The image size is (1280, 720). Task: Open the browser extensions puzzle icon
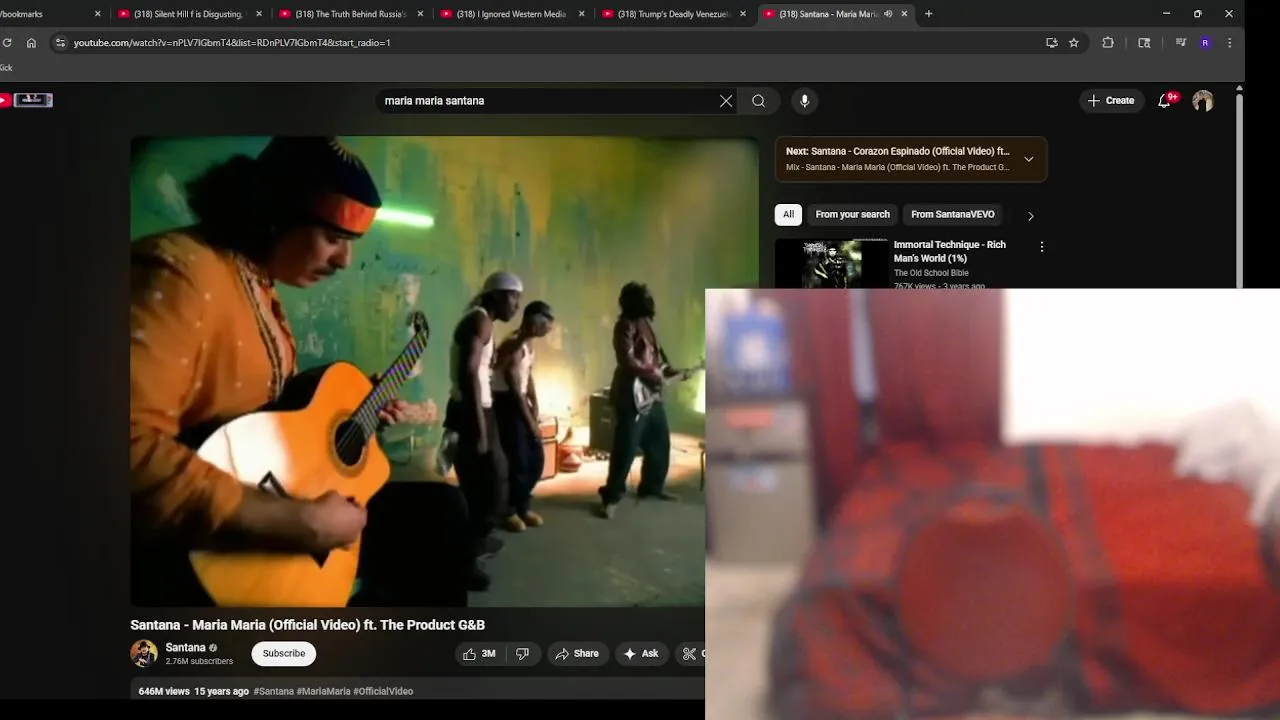pos(1108,43)
